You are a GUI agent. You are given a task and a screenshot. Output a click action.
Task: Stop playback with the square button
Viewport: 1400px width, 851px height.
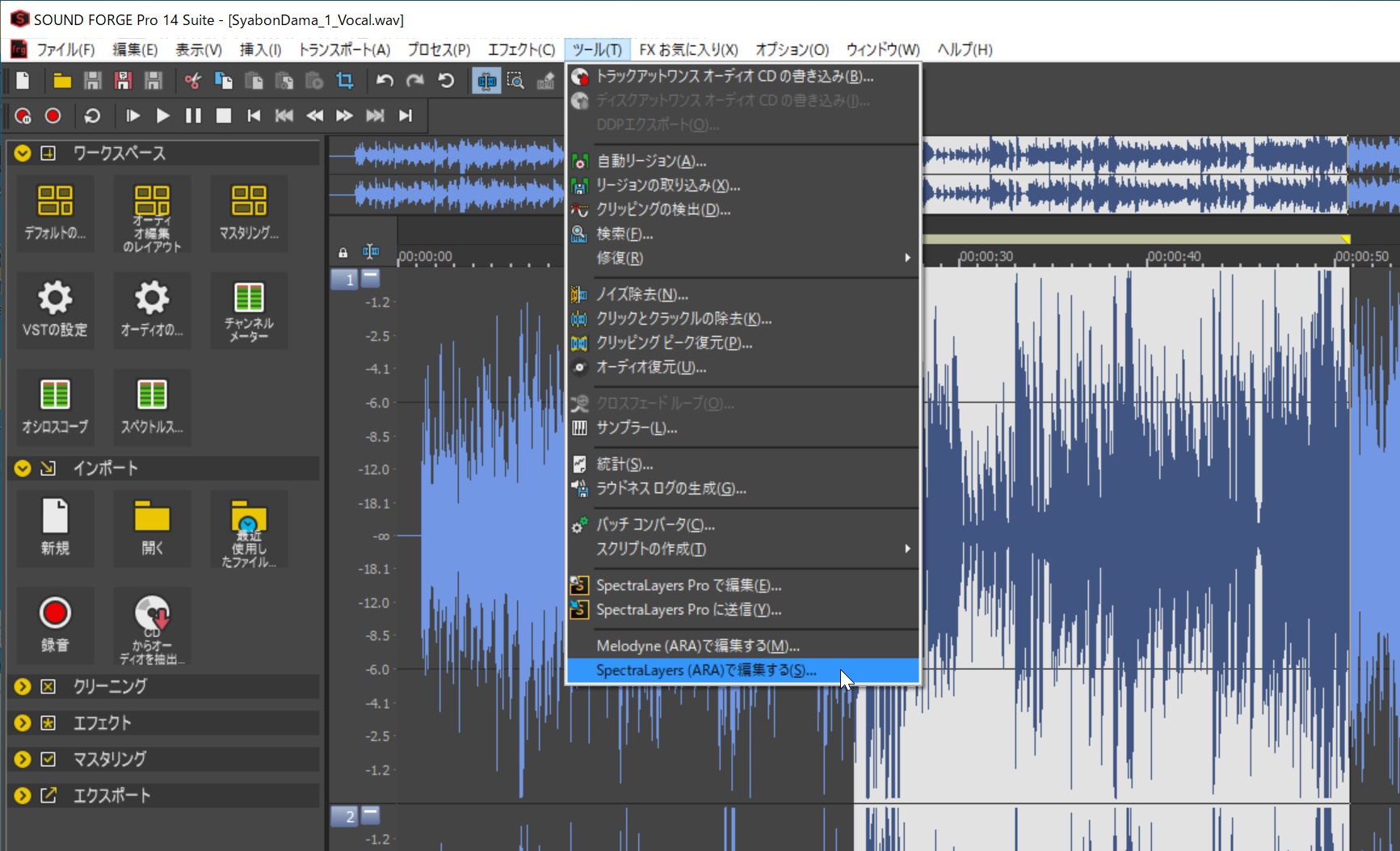pyautogui.click(x=224, y=116)
